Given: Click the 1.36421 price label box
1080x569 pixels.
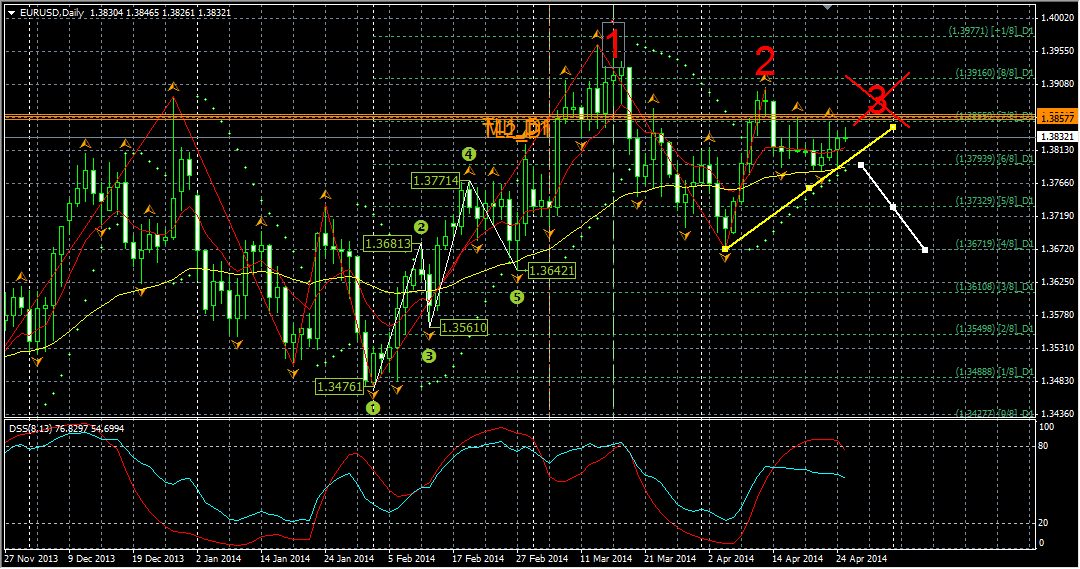Looking at the screenshot, I should pyautogui.click(x=551, y=271).
